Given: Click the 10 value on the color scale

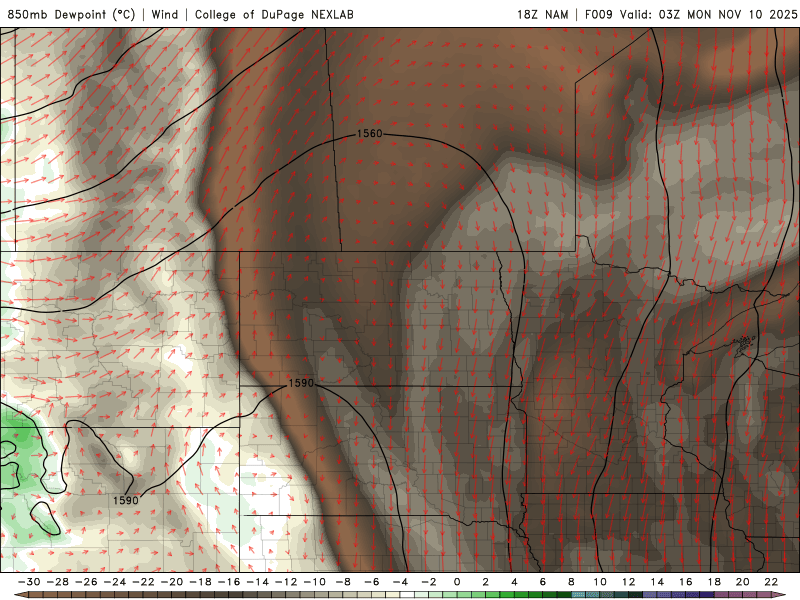Looking at the screenshot, I should coord(600,582).
